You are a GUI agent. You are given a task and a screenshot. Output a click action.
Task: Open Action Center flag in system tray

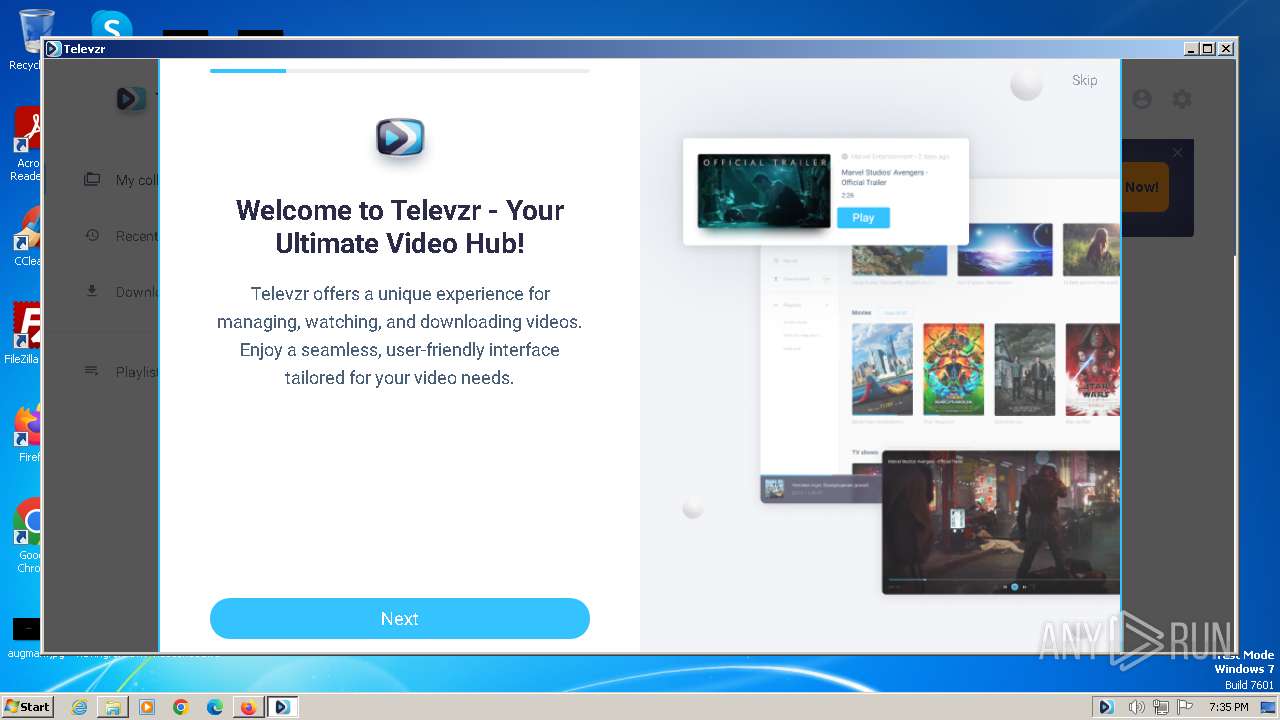pyautogui.click(x=1184, y=707)
